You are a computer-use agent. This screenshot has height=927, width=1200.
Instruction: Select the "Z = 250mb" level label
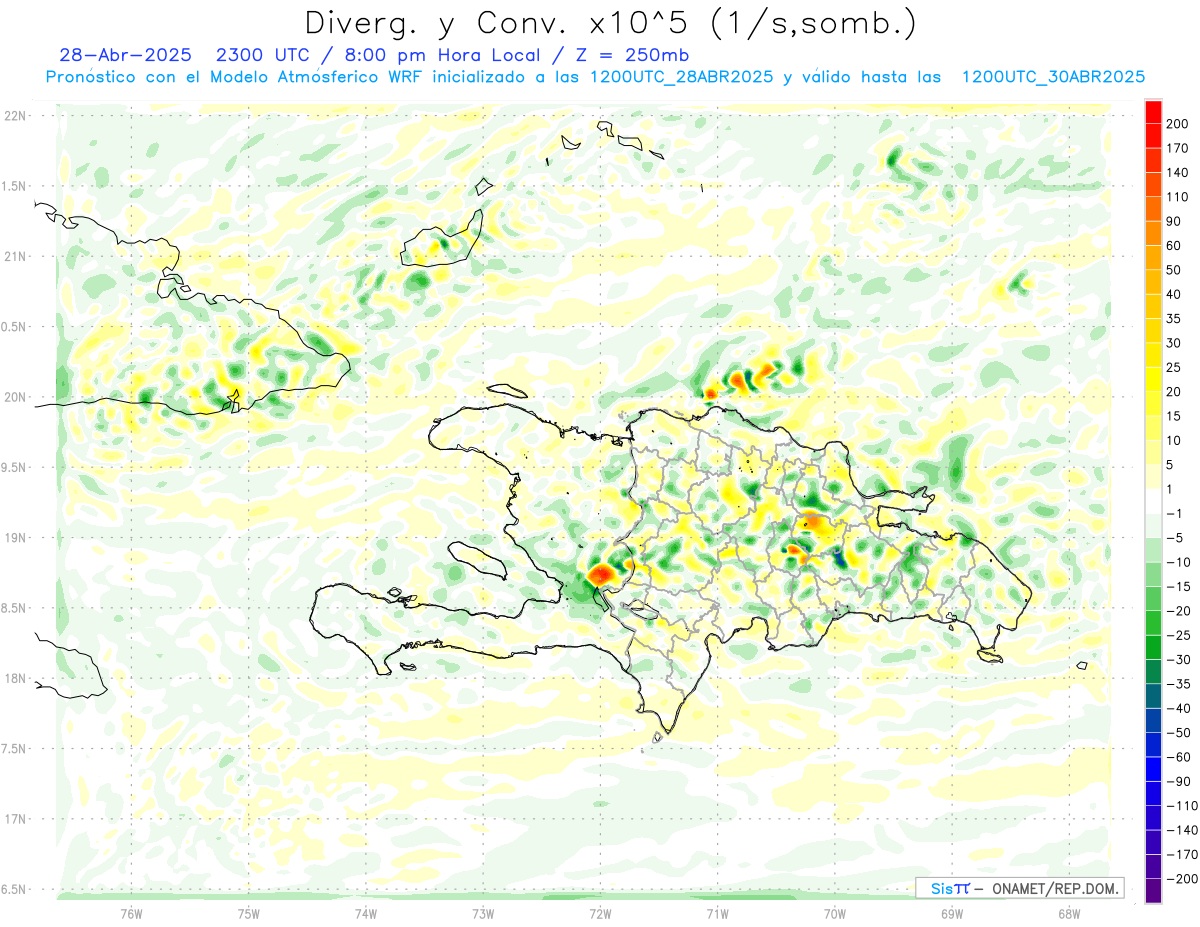tap(632, 55)
